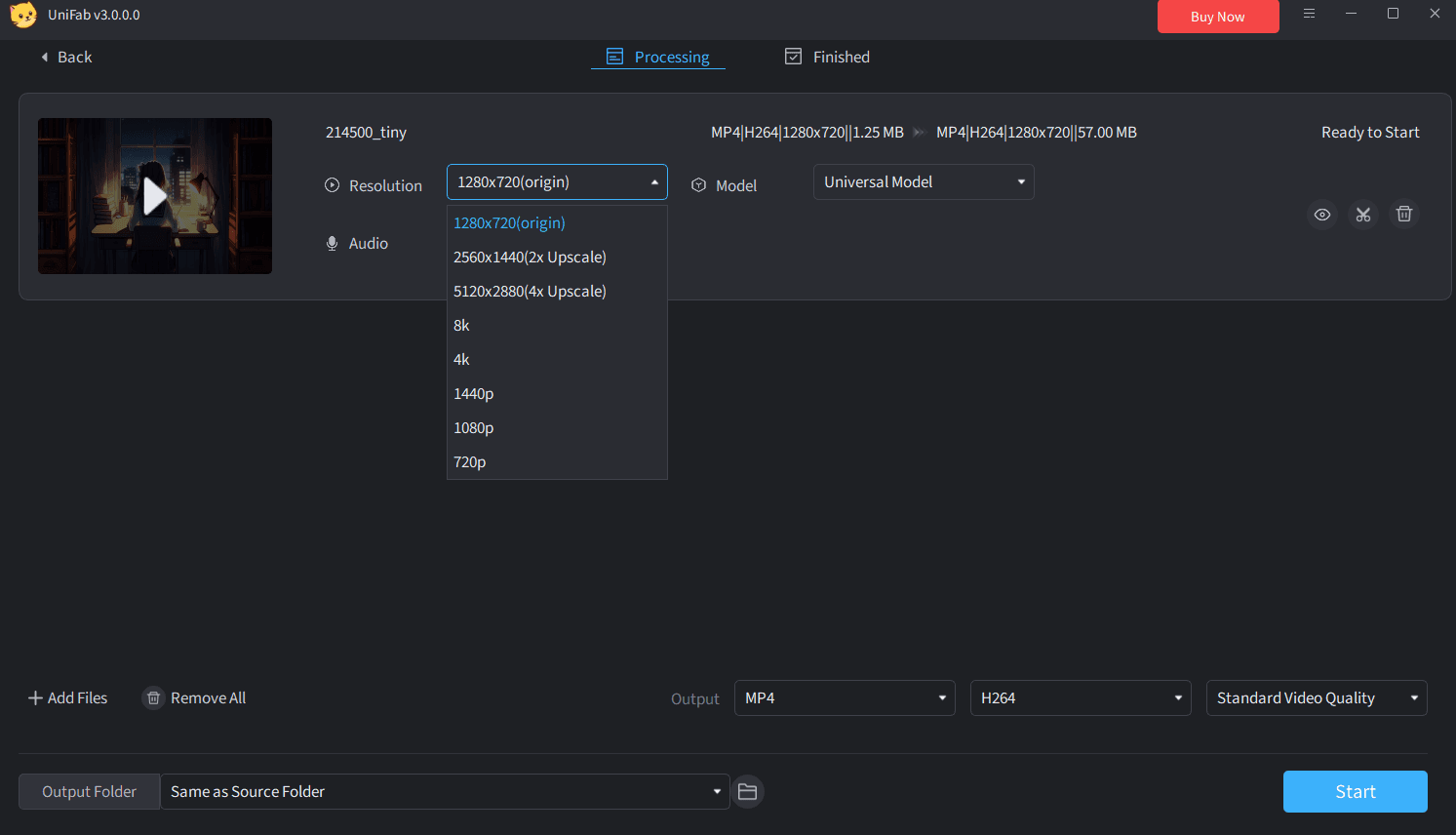Switch to the Finished tab
Image resolution: width=1456 pixels, height=835 pixels.
pos(826,57)
